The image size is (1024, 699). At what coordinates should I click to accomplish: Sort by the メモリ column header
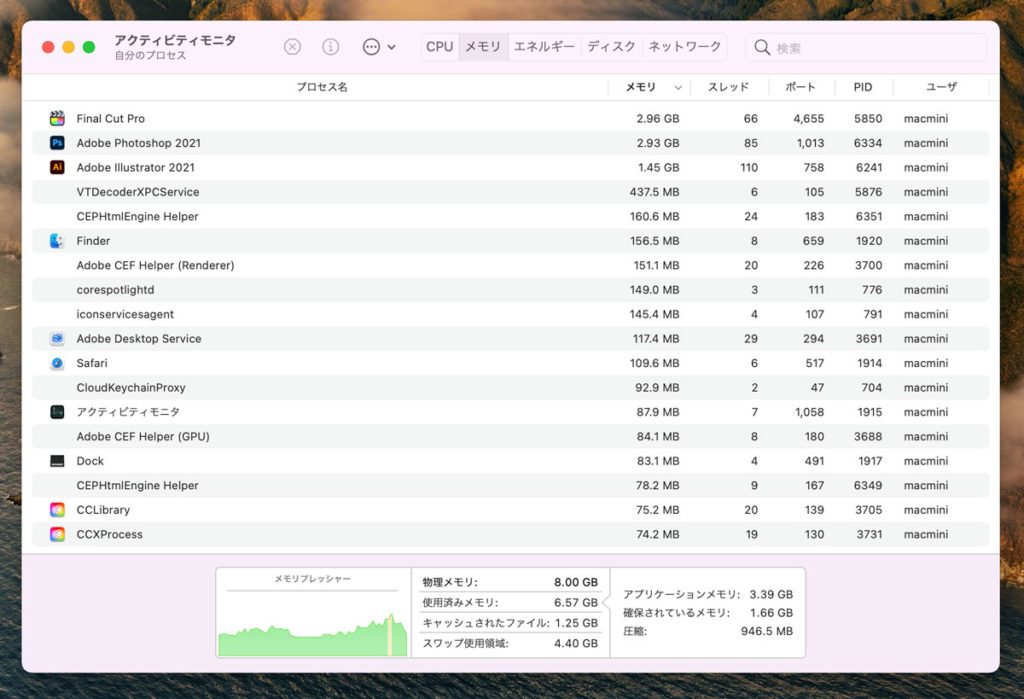pyautogui.click(x=640, y=87)
